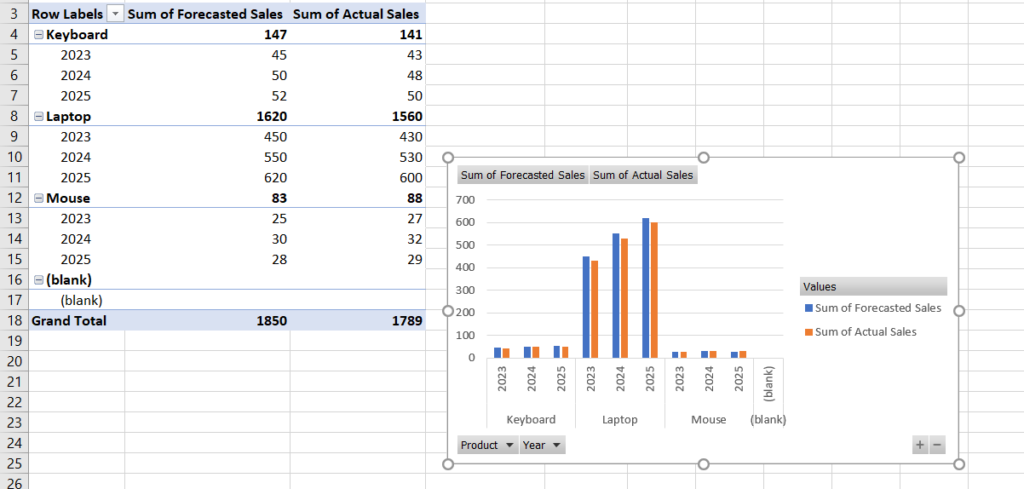Select the actual grand total 1789 cell
Screen dimensions: 1024x489
click(358, 320)
